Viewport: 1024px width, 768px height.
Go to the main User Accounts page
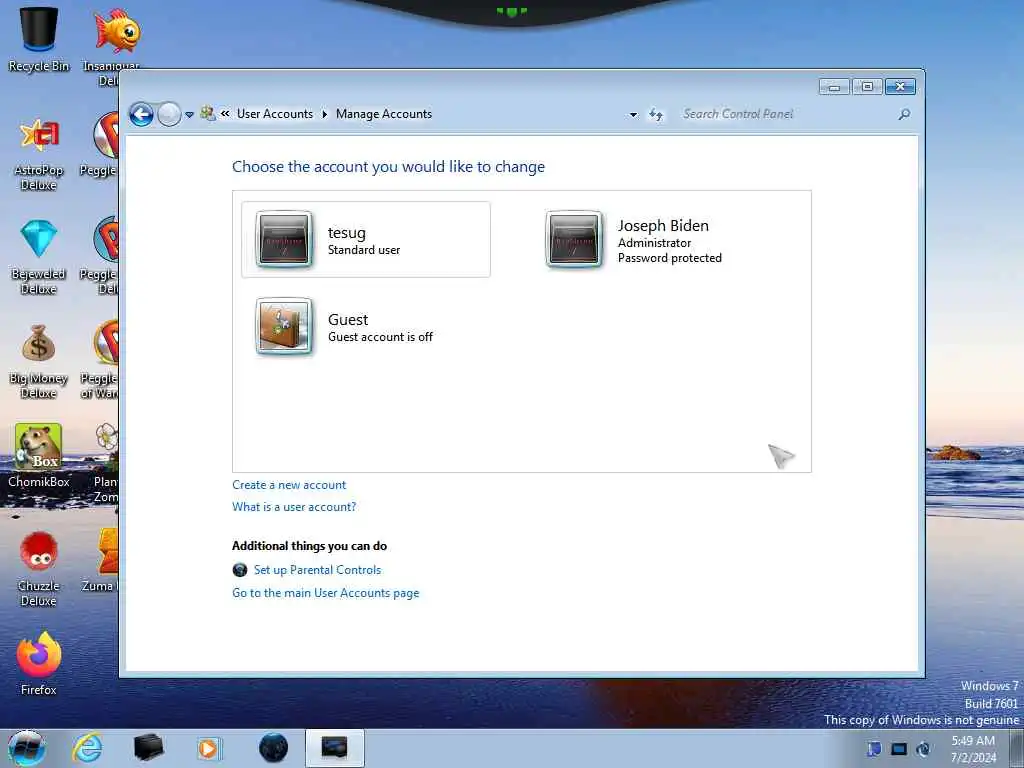pyautogui.click(x=326, y=593)
